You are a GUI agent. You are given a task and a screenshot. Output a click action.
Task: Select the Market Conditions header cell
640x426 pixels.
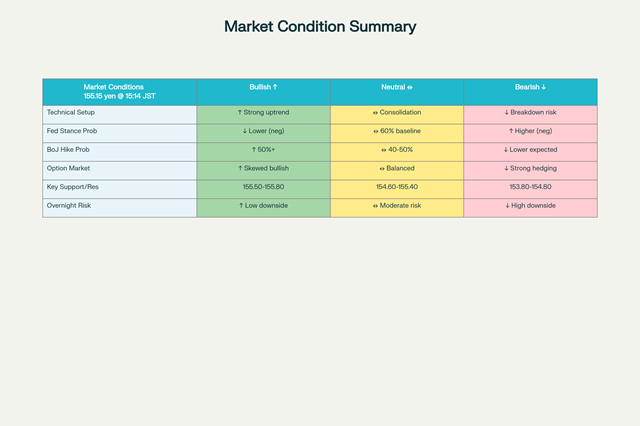coord(119,91)
